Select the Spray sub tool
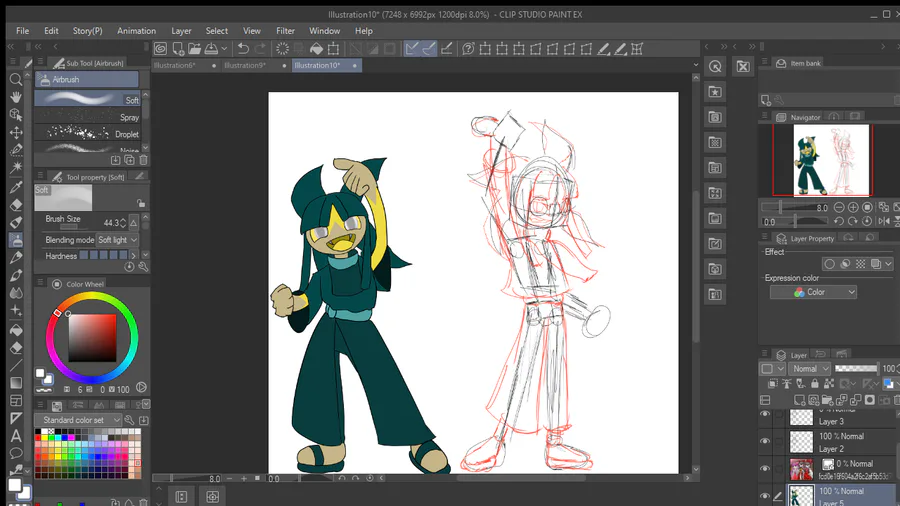This screenshot has width=900, height=506. (x=87, y=116)
